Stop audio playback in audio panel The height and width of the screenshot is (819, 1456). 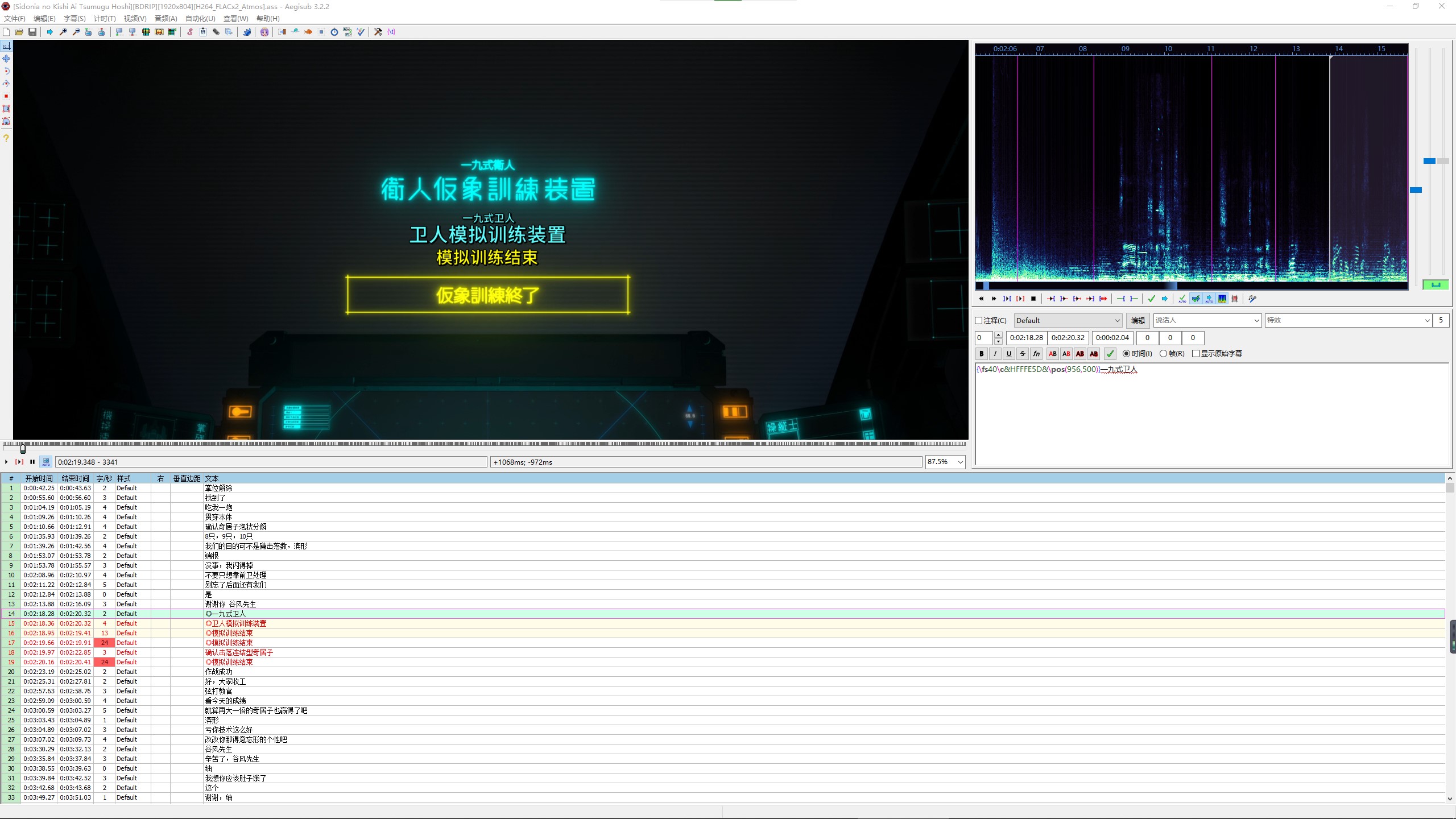tap(1033, 299)
